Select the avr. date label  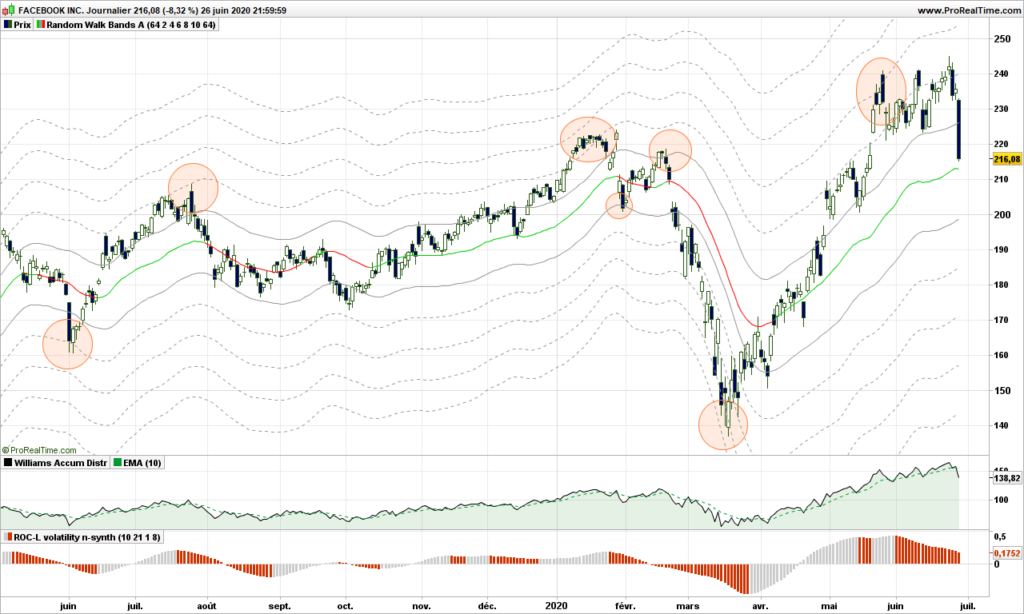(760, 606)
